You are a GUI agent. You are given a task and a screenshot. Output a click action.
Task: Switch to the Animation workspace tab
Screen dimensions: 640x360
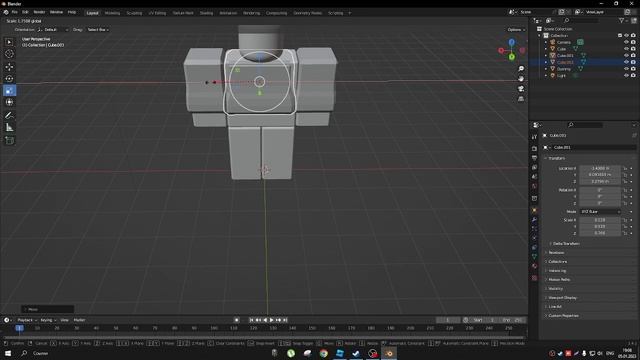coord(228,13)
